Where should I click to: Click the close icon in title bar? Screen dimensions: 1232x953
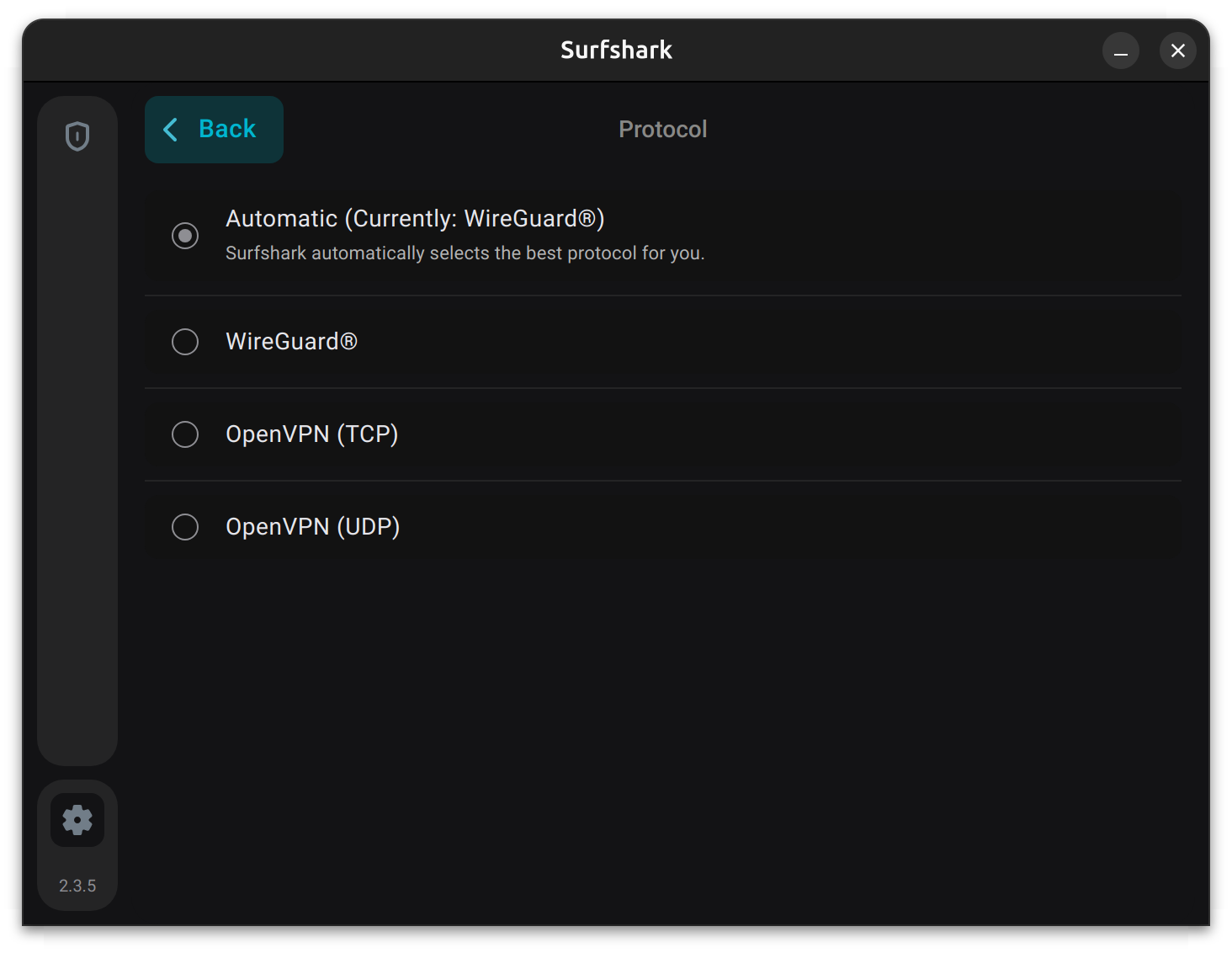[x=1178, y=51]
